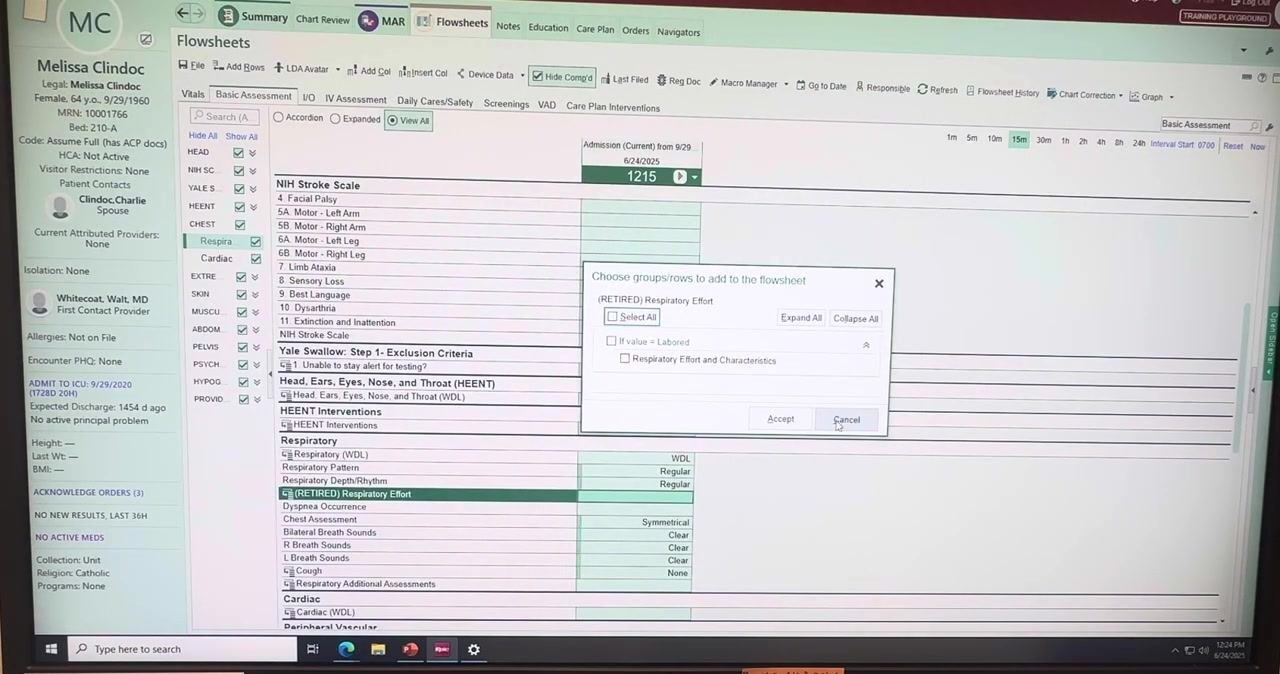Select the 30m time interval
This screenshot has height=674, width=1280.
pos(1043,140)
